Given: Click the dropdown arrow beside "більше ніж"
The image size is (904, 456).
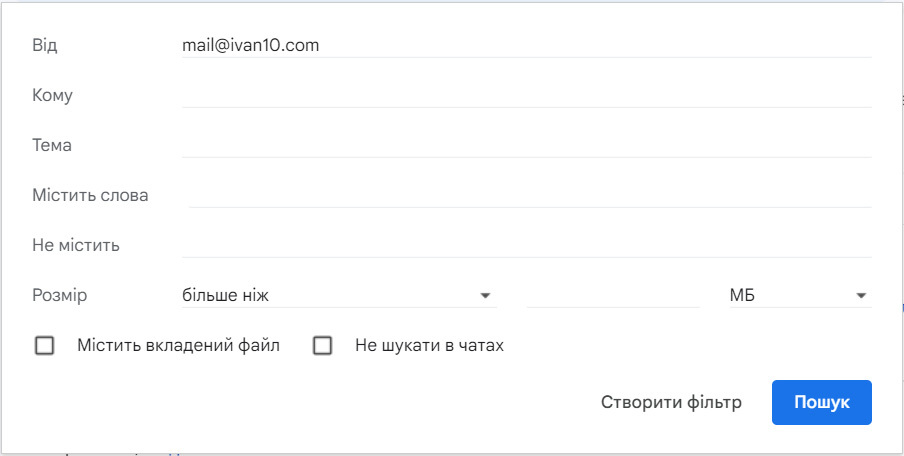Looking at the screenshot, I should (485, 296).
